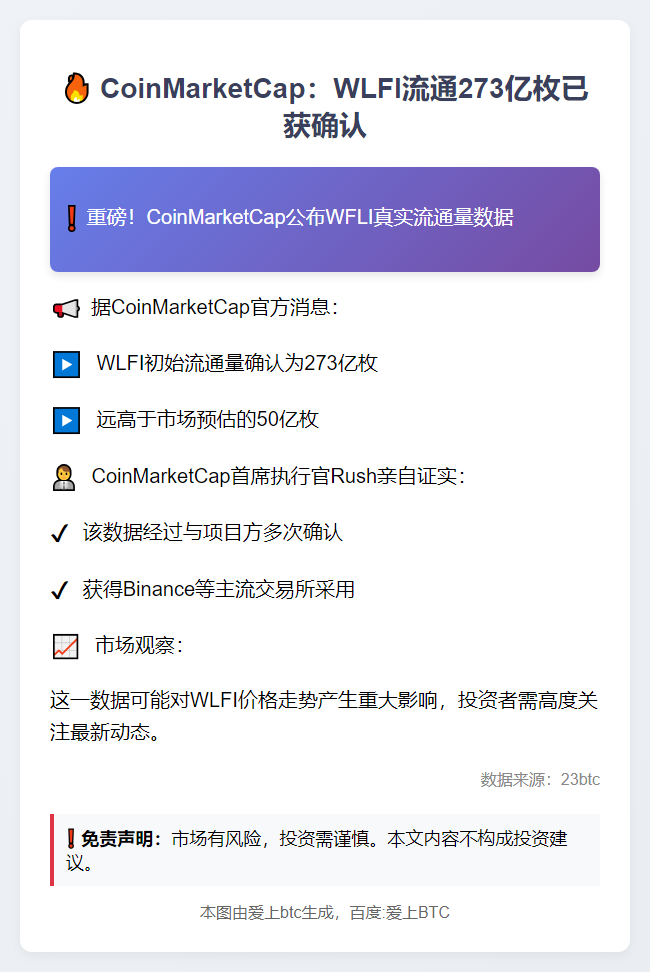This screenshot has width=650, height=972.
Task: Click the headline CoinMarketCap：WLFI流通273亿枚已获确认
Action: [x=325, y=106]
